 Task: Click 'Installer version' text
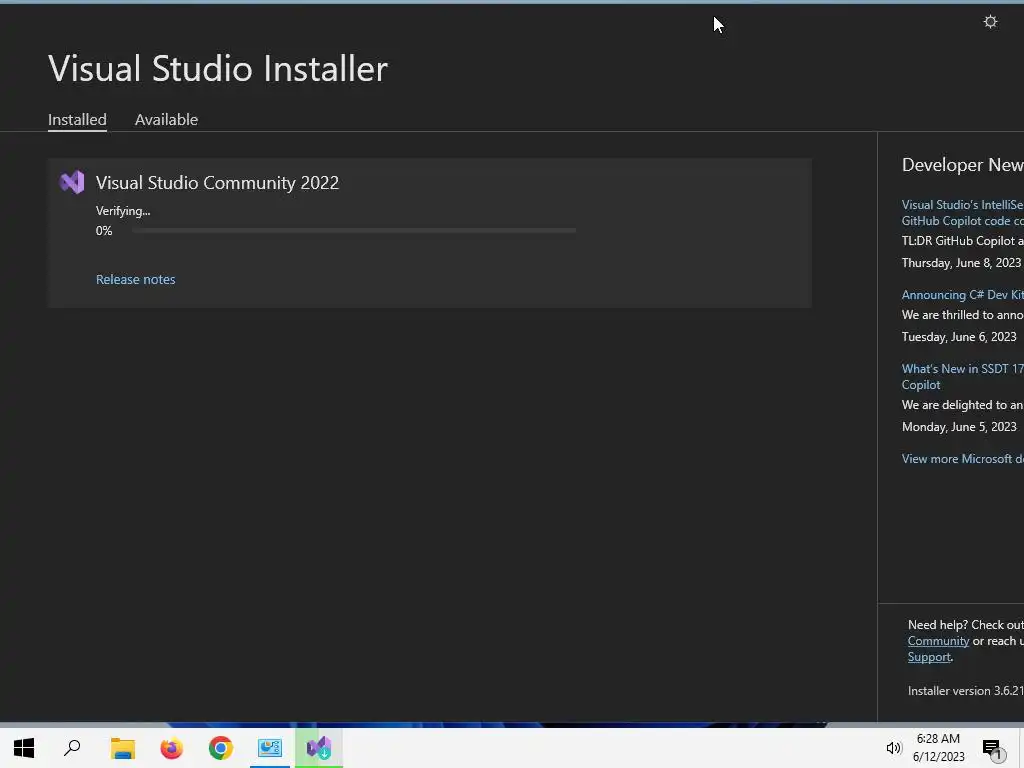(965, 691)
